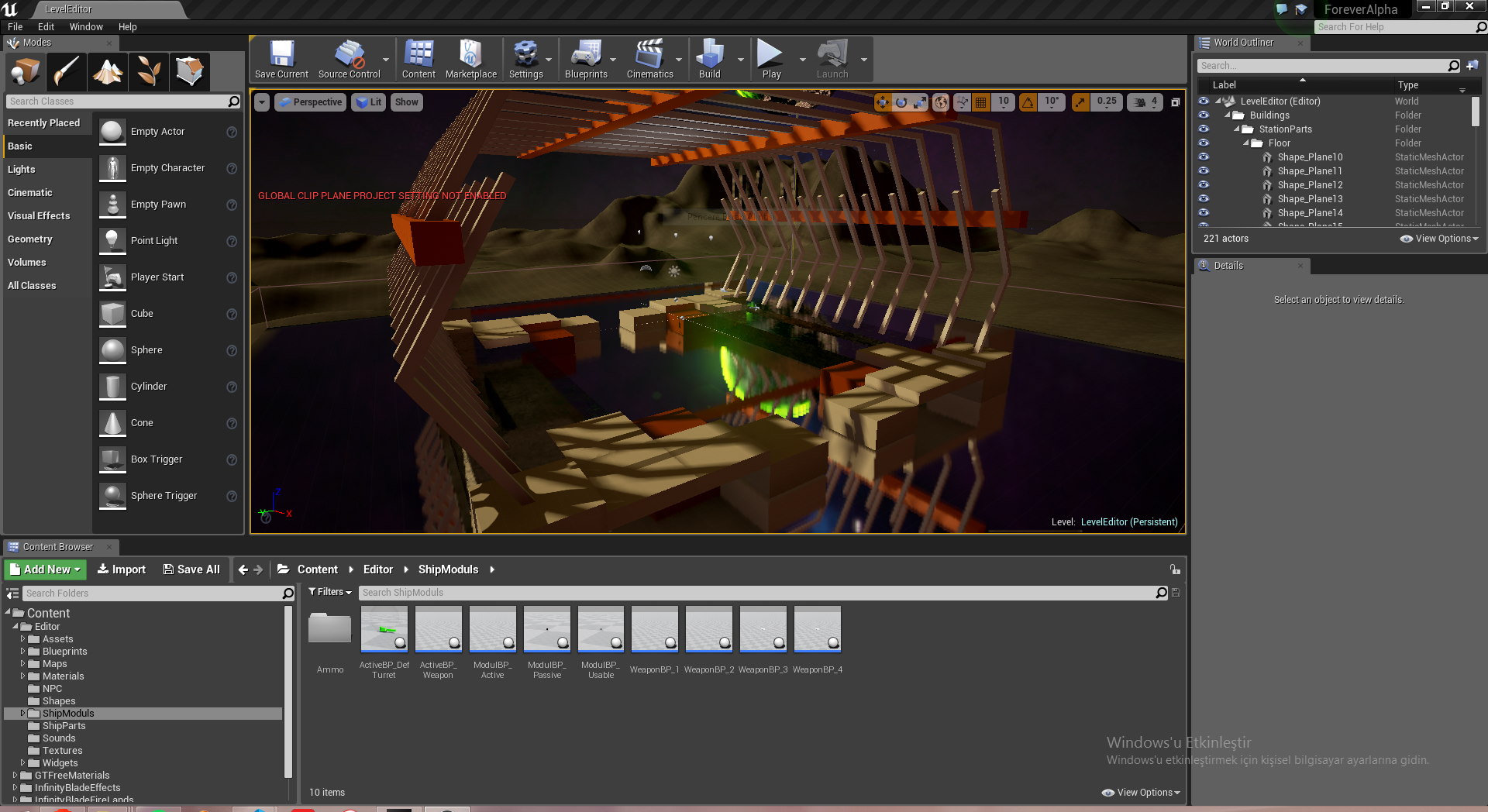Open Cinematics toolbar icon
The width and height of the screenshot is (1488, 812).
coord(649,60)
